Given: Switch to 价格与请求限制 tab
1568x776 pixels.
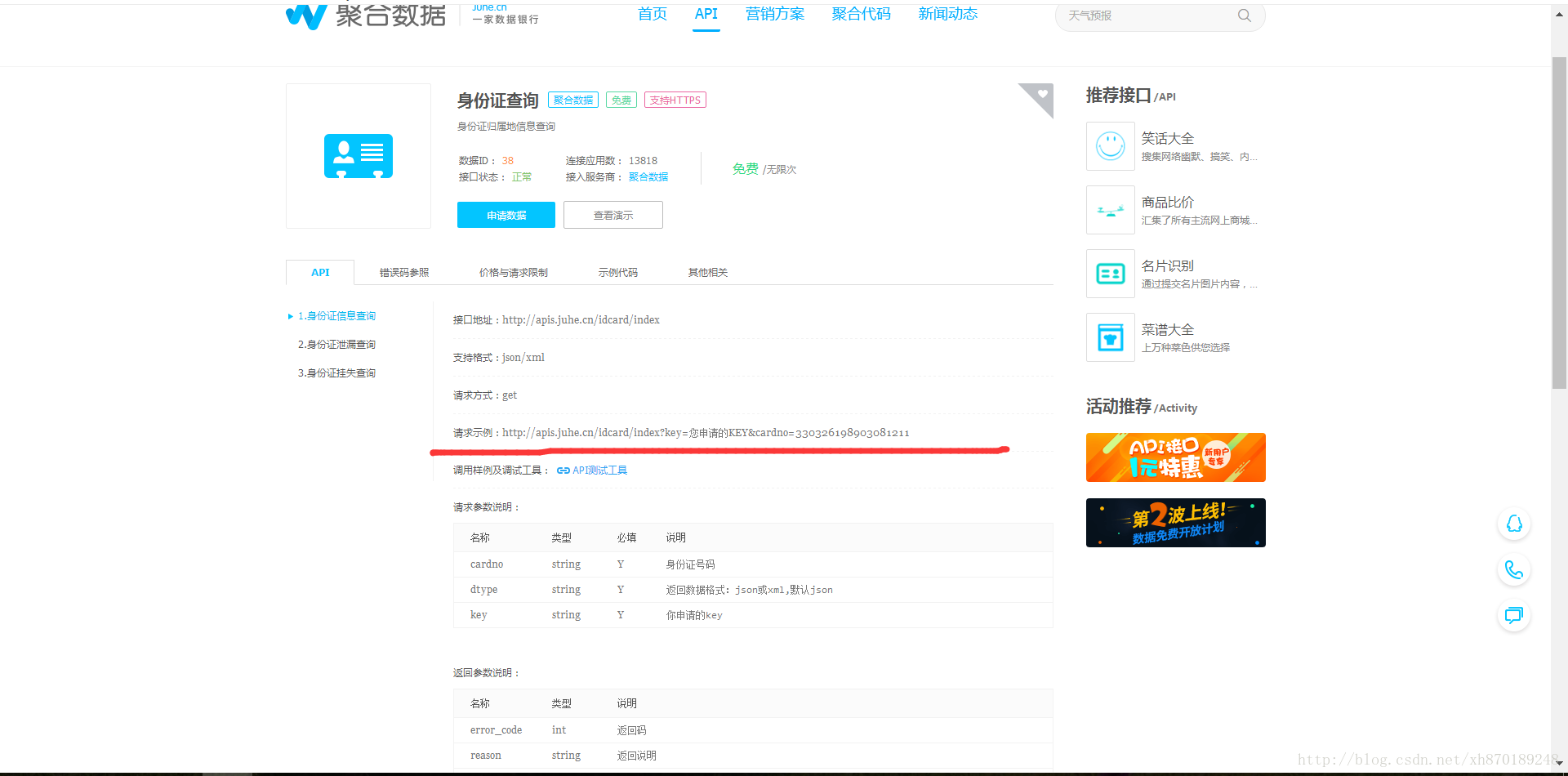Looking at the screenshot, I should (514, 273).
